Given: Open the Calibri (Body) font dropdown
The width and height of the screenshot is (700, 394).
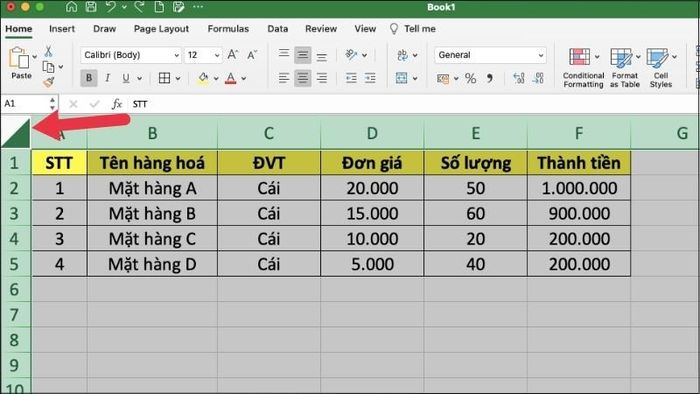Looking at the screenshot, I should 131,55.
